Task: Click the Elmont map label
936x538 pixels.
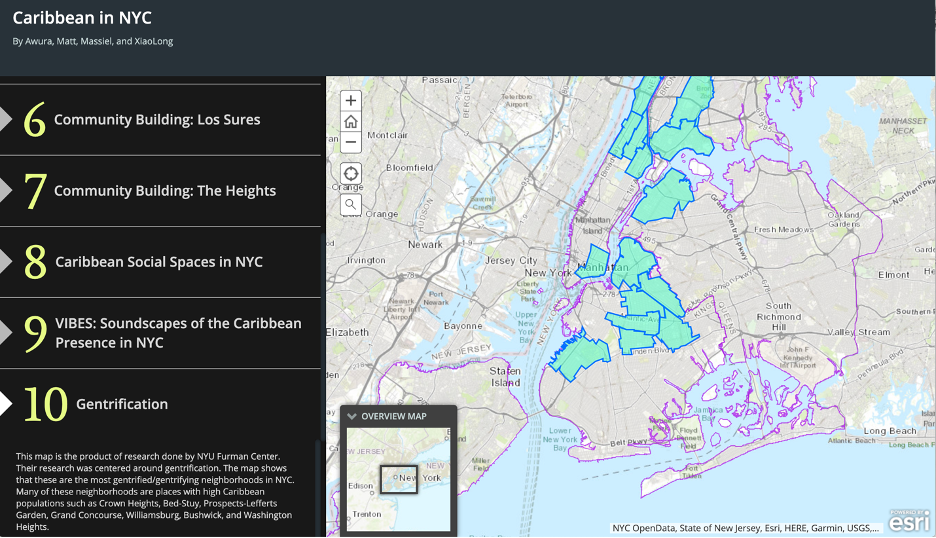Action: [x=894, y=275]
